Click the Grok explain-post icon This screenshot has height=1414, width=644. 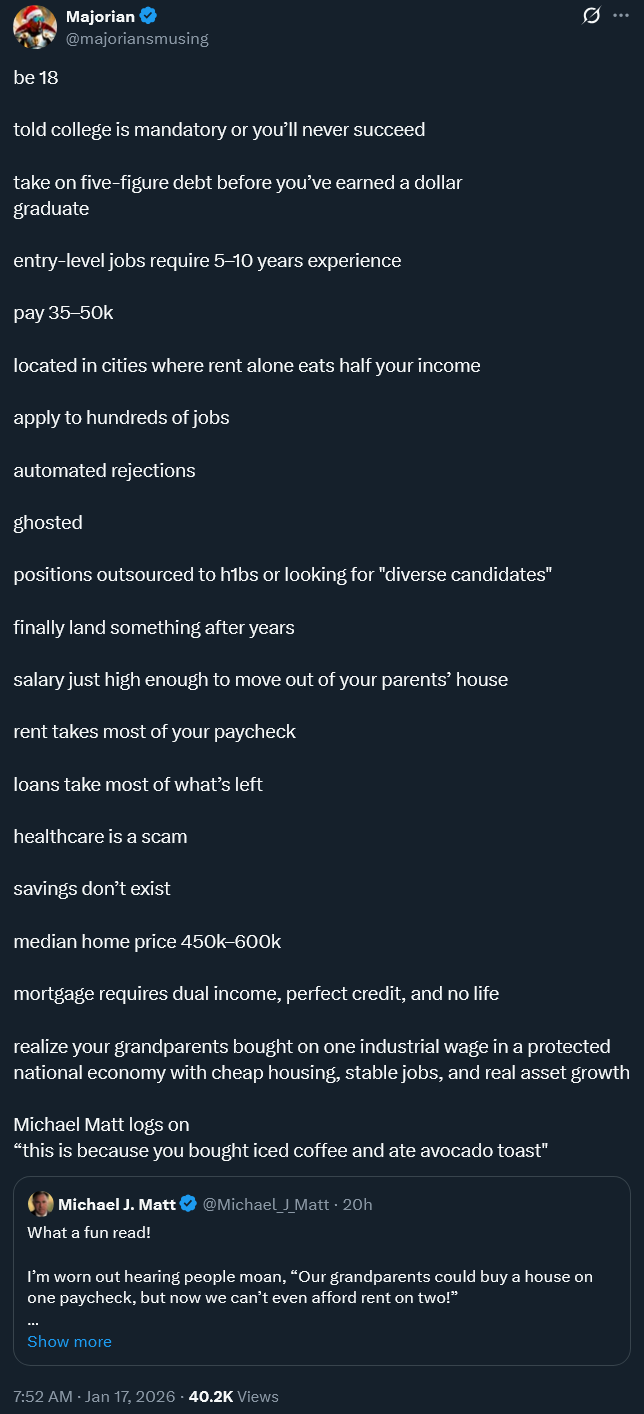click(x=591, y=16)
